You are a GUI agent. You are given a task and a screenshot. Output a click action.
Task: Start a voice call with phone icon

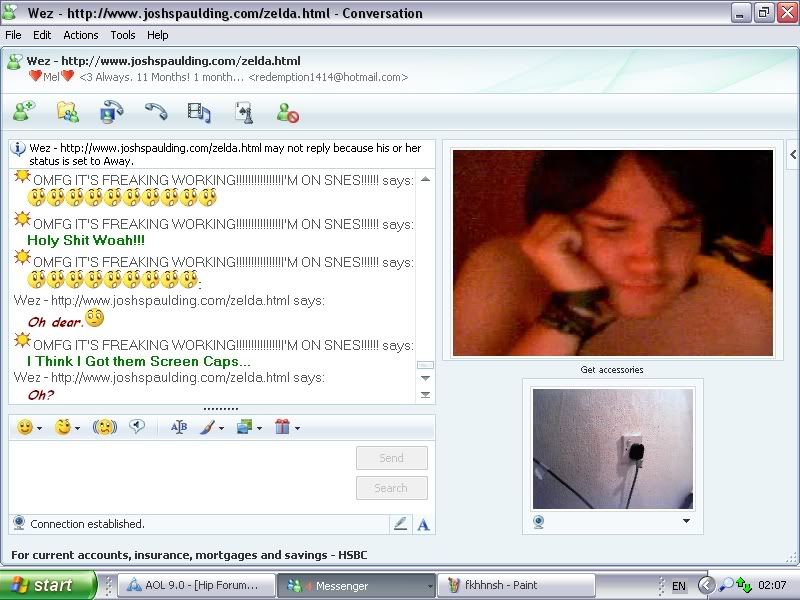coord(155,113)
